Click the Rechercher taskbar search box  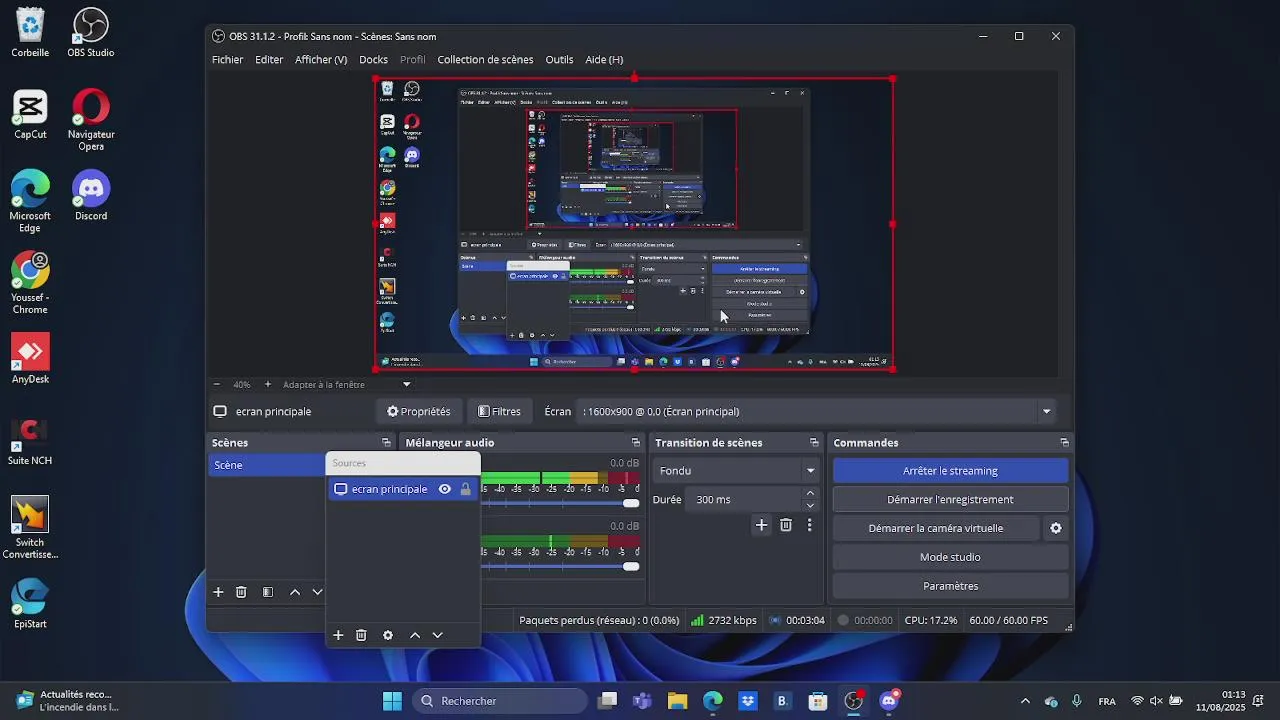(498, 701)
